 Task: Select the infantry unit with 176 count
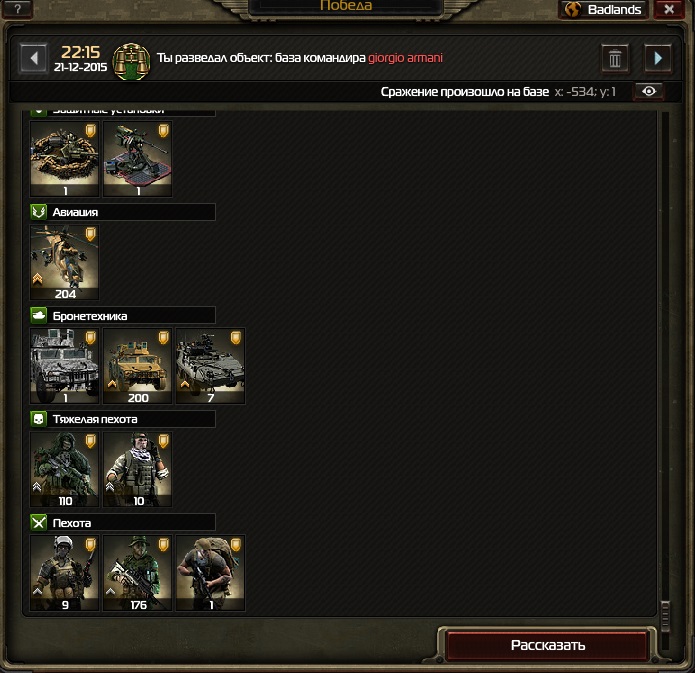click(137, 573)
